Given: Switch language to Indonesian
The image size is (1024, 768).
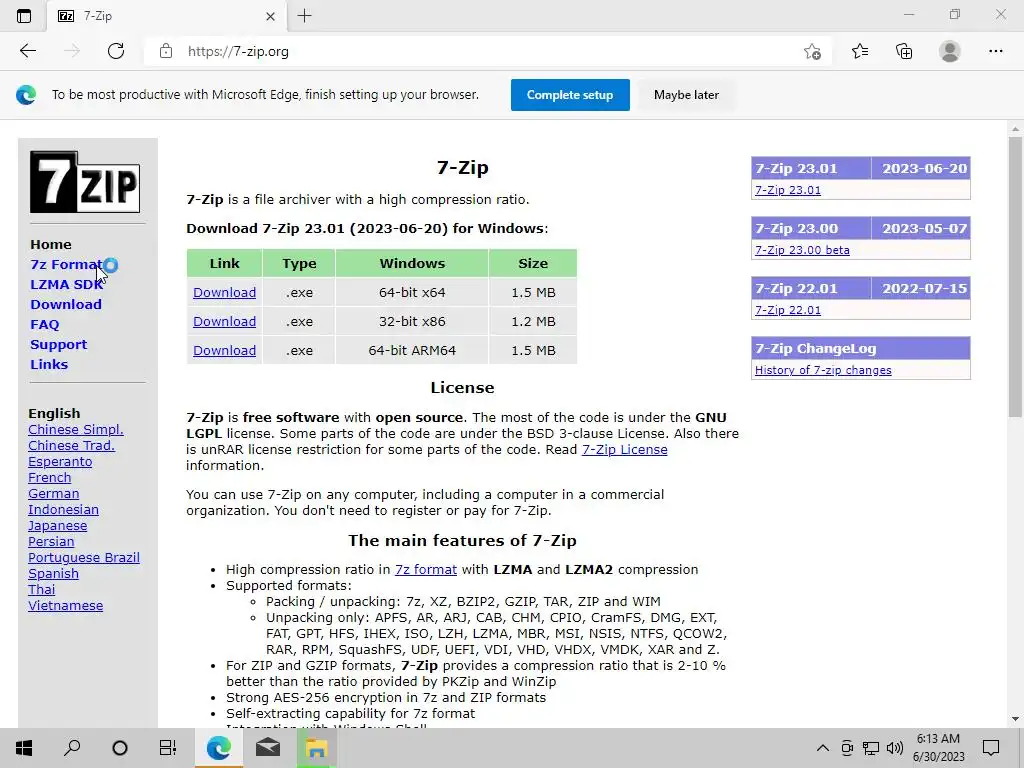Looking at the screenshot, I should (x=63, y=509).
